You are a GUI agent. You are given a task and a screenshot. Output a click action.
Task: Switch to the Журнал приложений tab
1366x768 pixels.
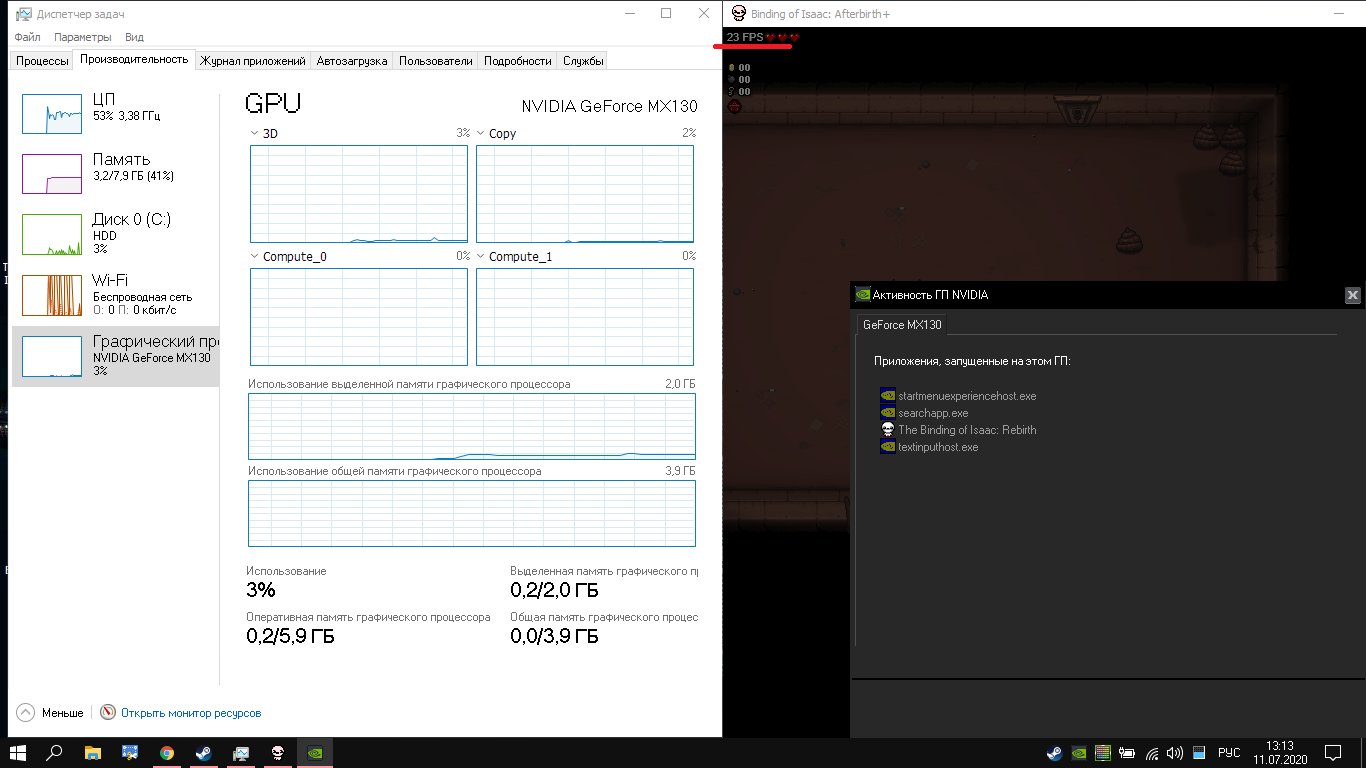tap(252, 61)
